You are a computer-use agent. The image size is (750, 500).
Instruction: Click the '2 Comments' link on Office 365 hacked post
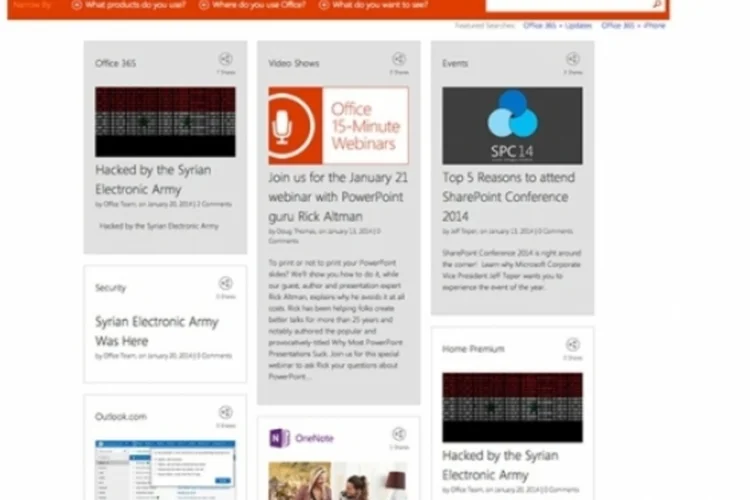click(214, 204)
